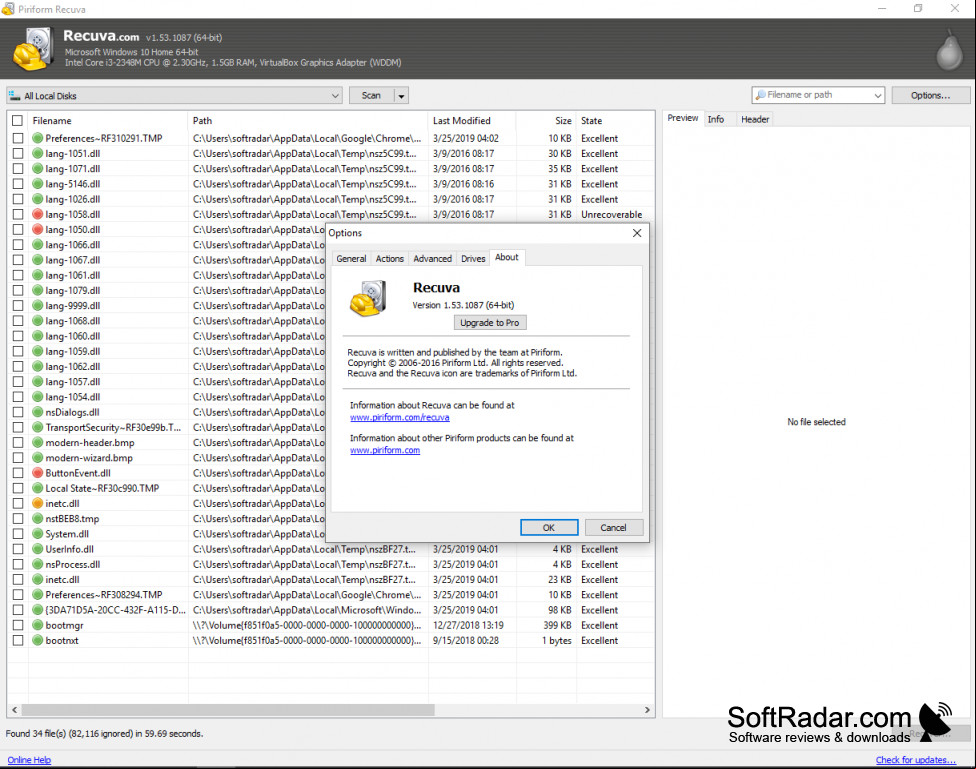This screenshot has height=769, width=976.
Task: Open the www.piriform.com/recuva link
Action: [x=400, y=417]
